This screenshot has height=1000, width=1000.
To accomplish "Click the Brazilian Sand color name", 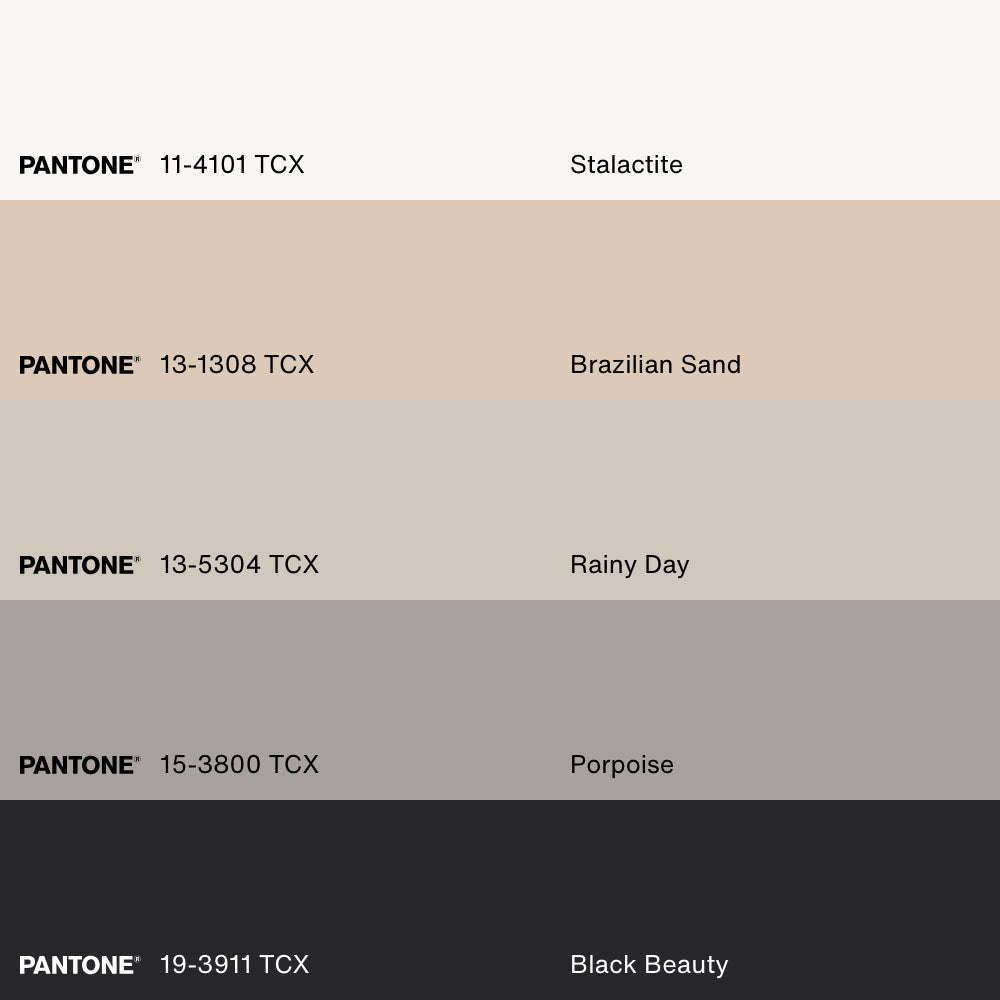I will pyautogui.click(x=655, y=365).
